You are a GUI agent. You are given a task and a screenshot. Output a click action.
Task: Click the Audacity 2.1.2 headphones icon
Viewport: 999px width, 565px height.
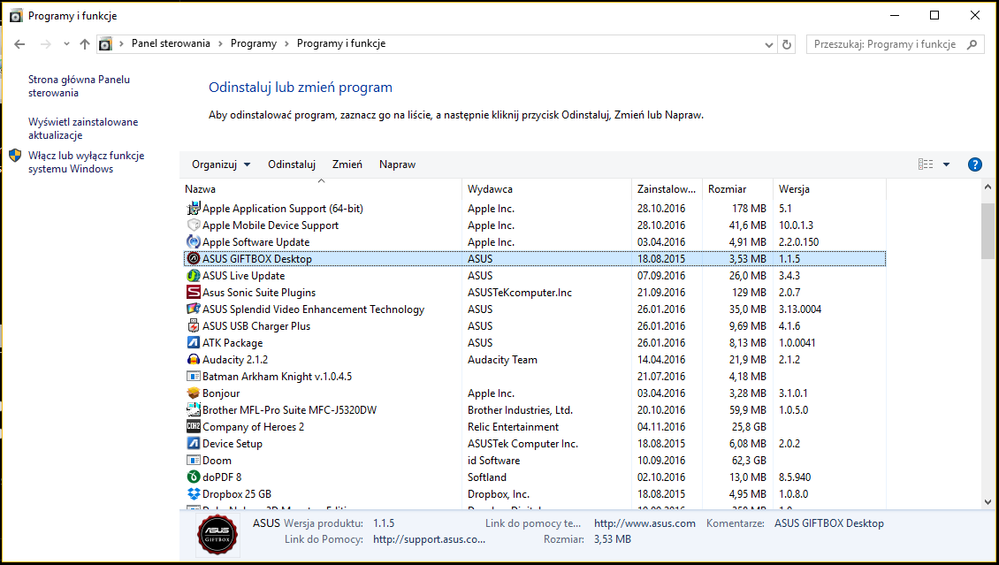[x=193, y=359]
